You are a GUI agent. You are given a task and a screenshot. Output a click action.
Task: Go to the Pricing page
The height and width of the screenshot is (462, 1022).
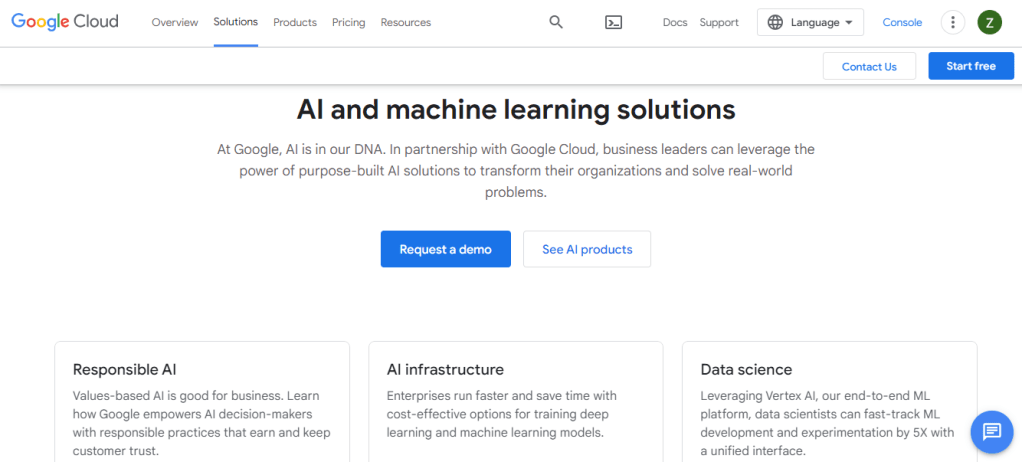pos(349,22)
